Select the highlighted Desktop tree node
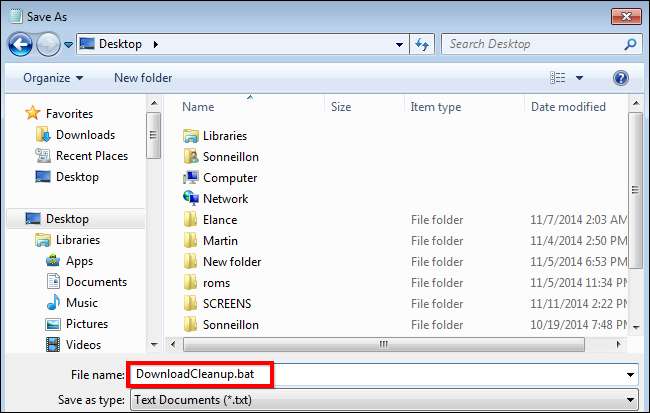The width and height of the screenshot is (650, 413). tap(76, 219)
